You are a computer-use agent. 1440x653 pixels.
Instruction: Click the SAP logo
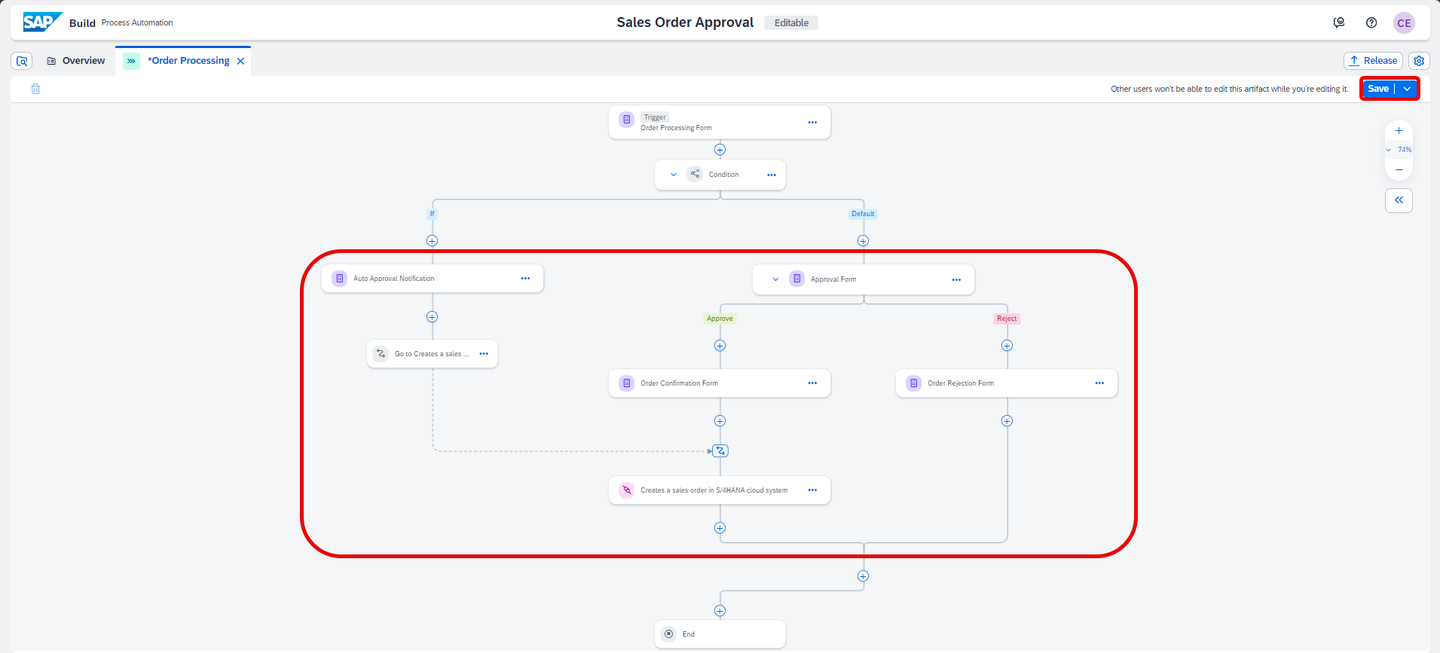[x=43, y=22]
